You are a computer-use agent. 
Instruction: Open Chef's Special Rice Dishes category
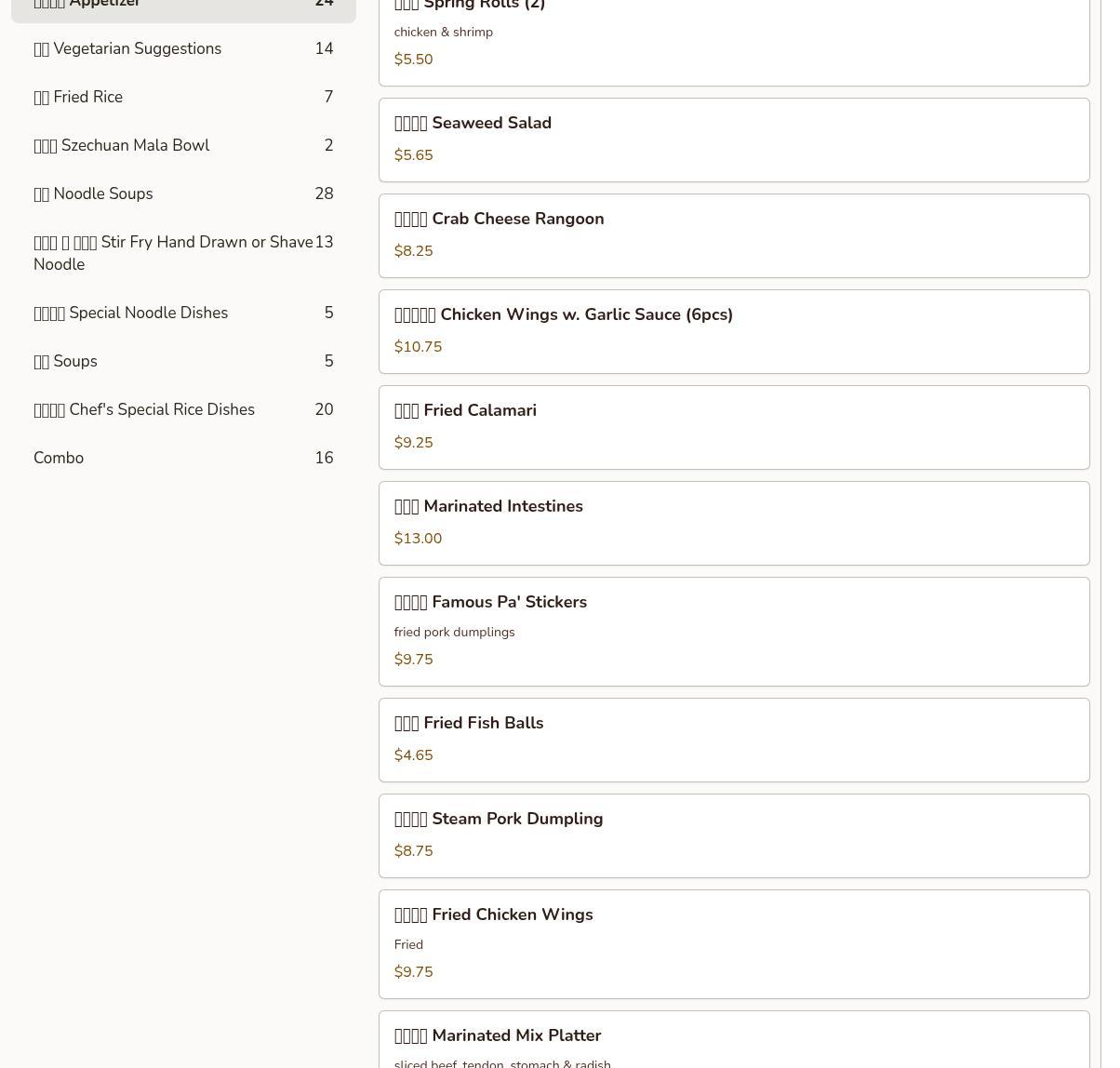coord(183,409)
